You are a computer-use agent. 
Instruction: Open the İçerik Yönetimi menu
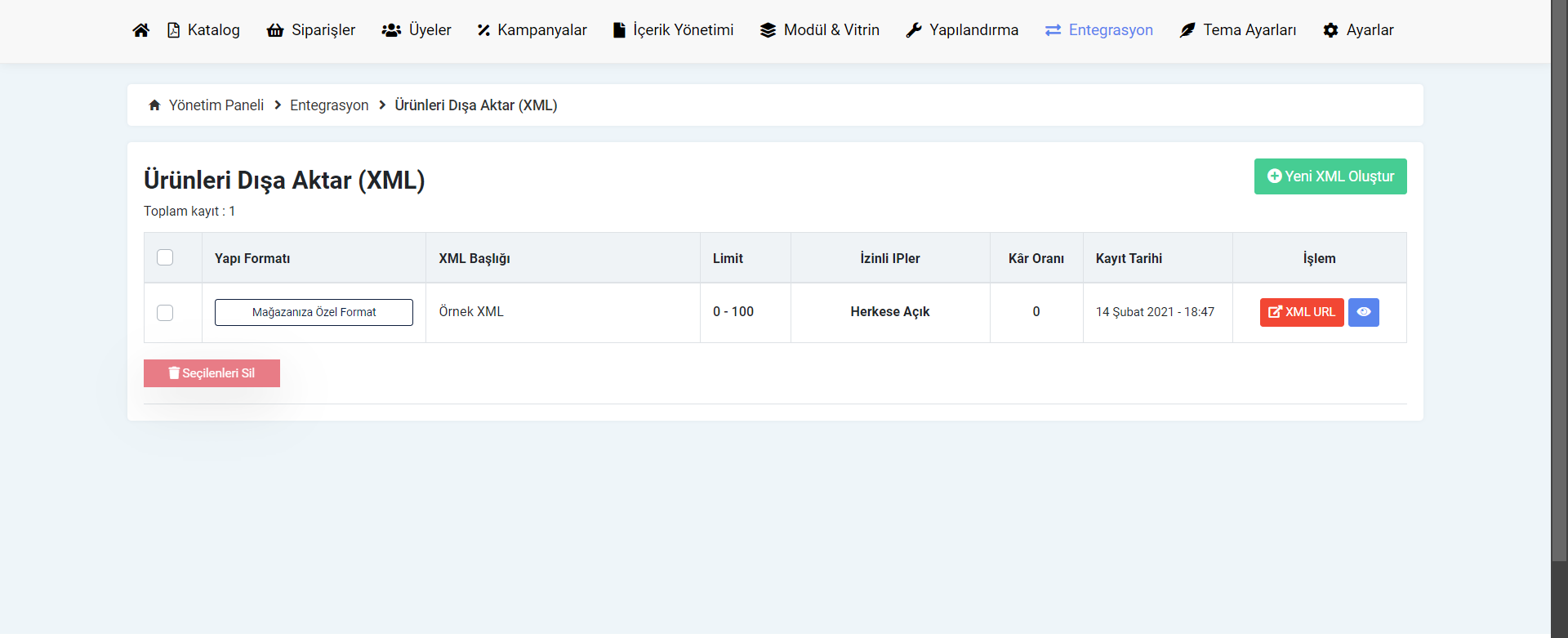point(674,30)
